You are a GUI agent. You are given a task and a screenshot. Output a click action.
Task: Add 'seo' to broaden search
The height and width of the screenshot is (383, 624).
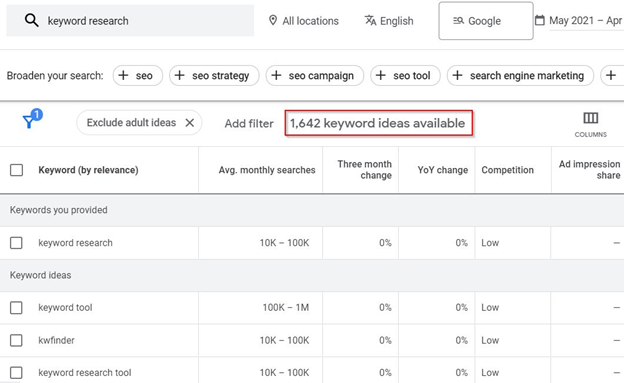click(x=138, y=75)
